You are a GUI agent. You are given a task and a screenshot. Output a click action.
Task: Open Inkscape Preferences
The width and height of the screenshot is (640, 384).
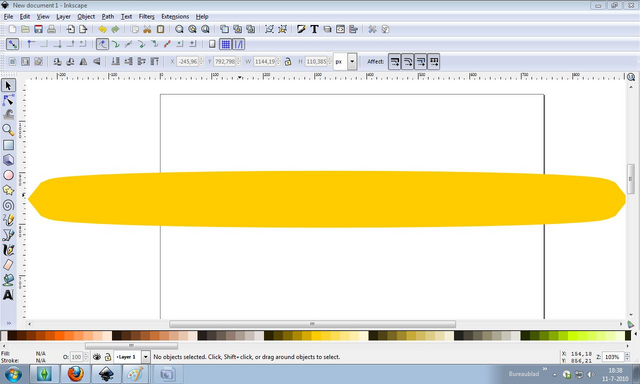pos(372,29)
